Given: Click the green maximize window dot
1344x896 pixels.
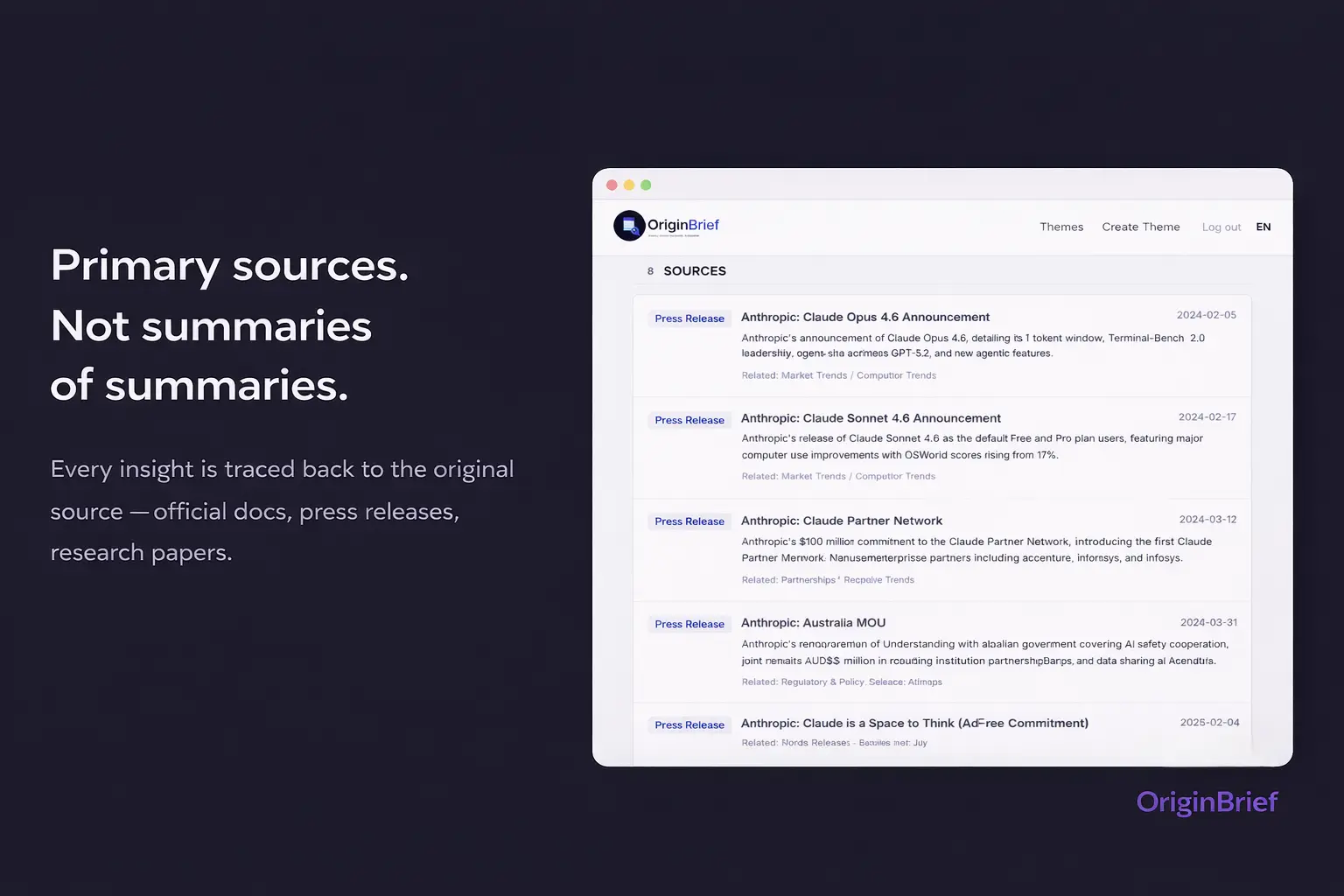Looking at the screenshot, I should click(x=646, y=185).
